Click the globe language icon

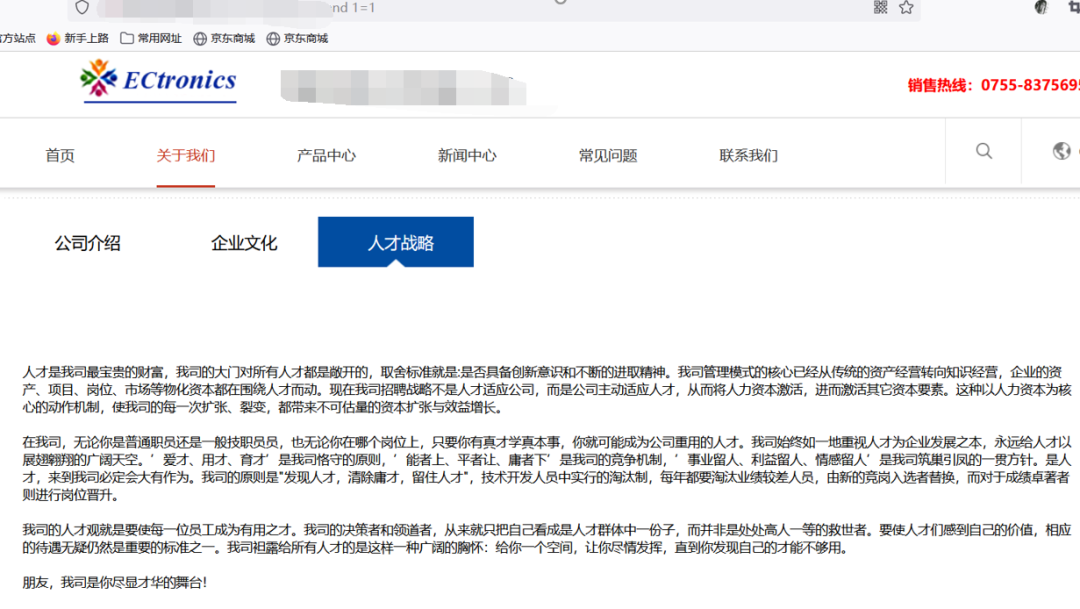(x=1062, y=151)
